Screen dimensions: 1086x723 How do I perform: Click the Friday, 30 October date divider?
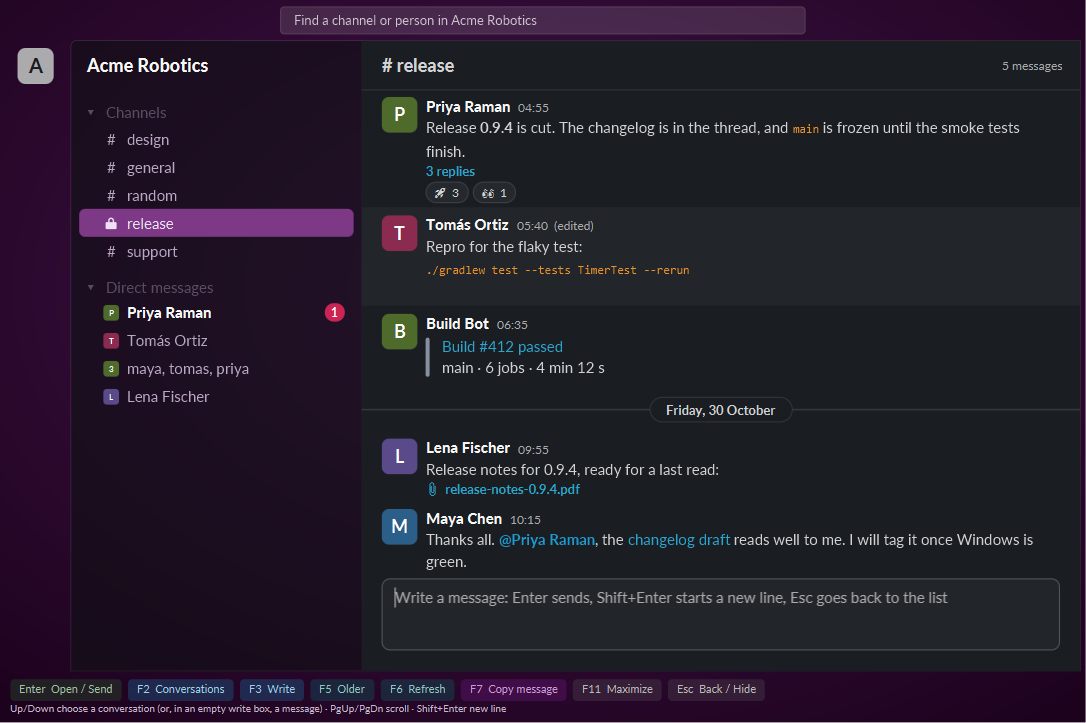click(x=720, y=411)
